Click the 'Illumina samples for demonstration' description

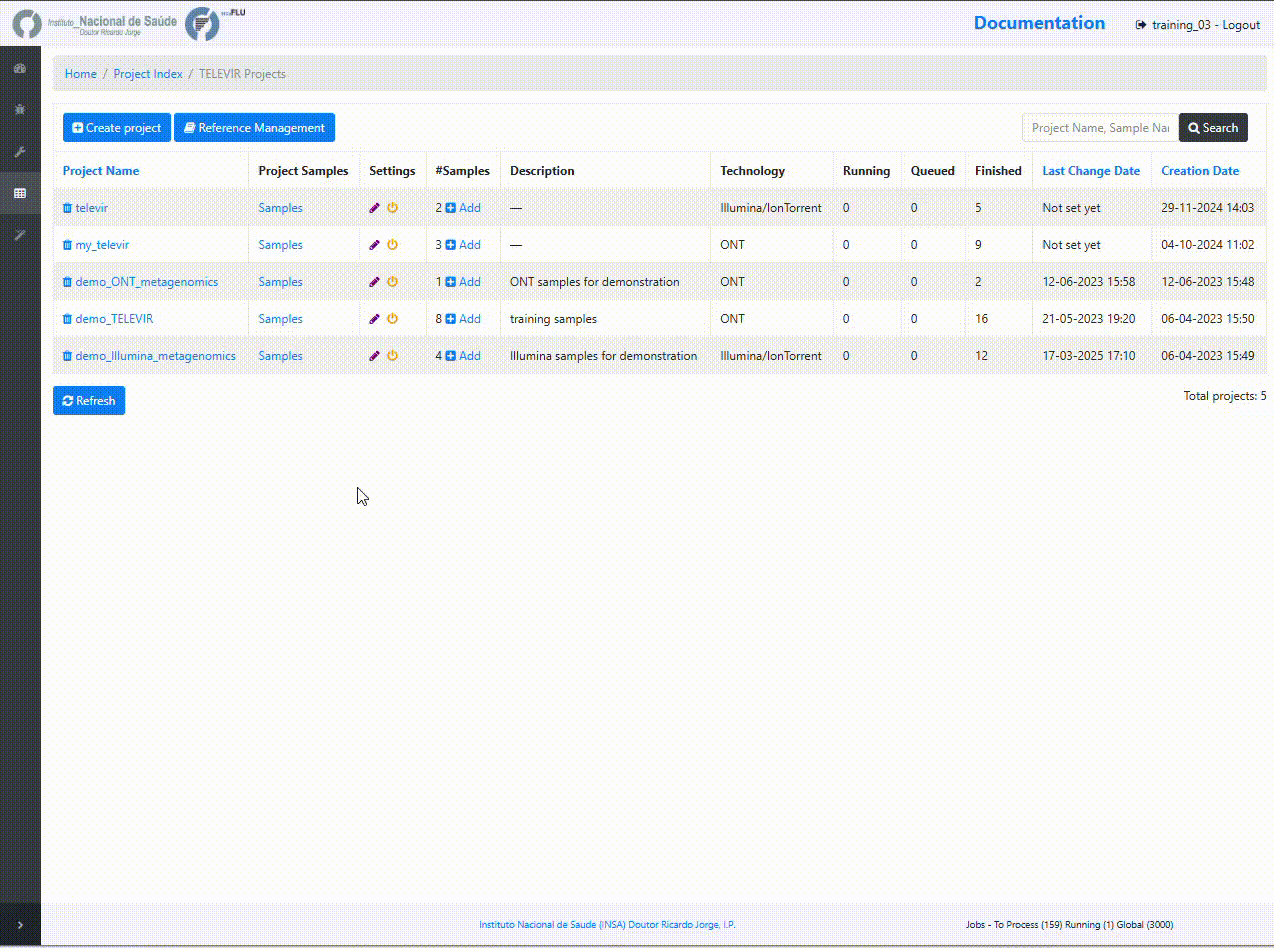point(604,356)
